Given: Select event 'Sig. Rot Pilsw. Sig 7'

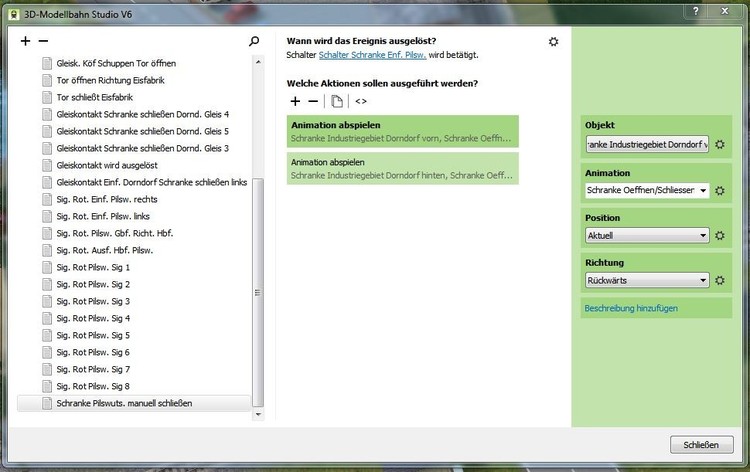Looking at the screenshot, I should (x=93, y=369).
